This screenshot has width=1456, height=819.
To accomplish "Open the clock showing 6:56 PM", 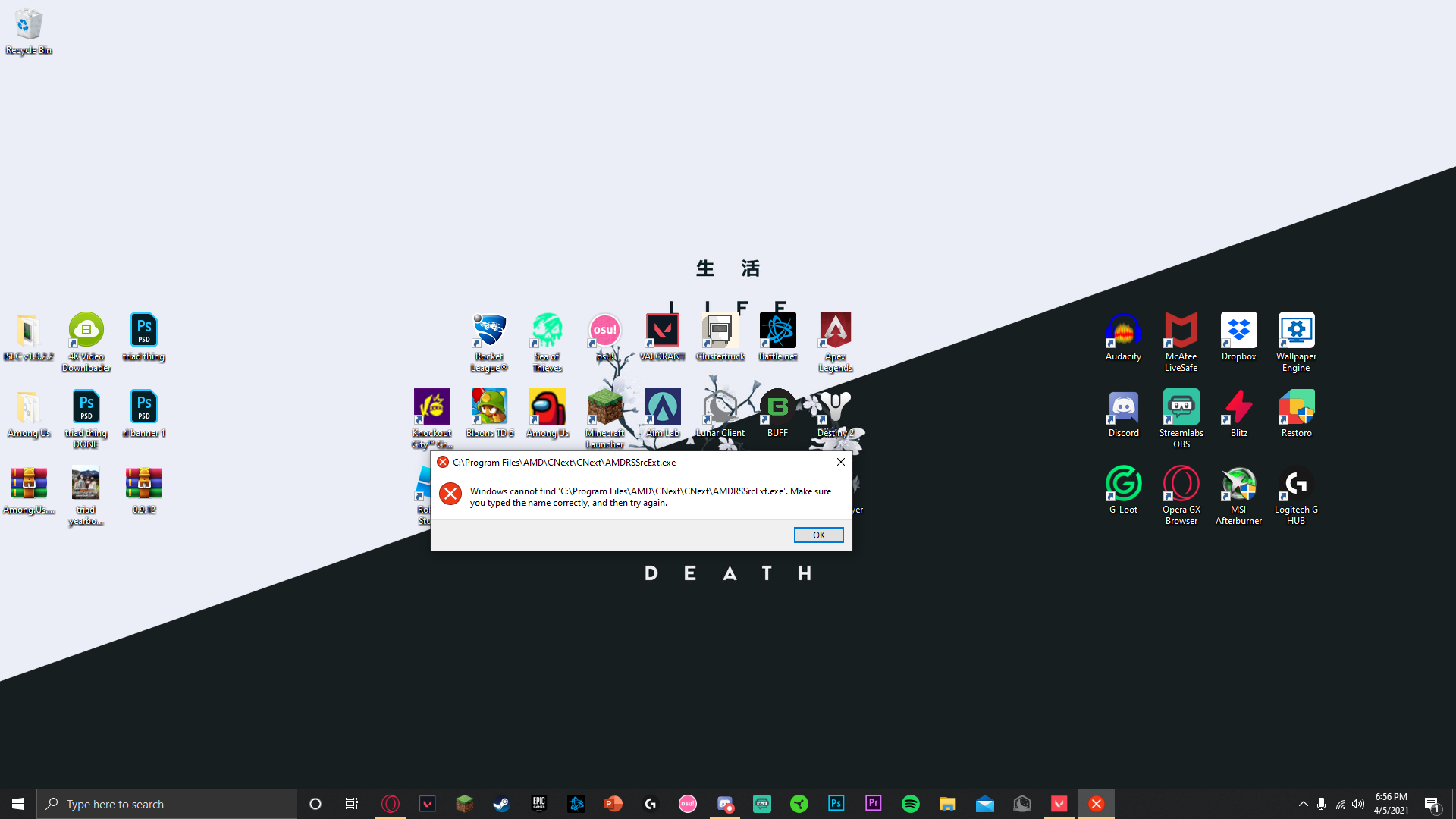I will pyautogui.click(x=1391, y=804).
